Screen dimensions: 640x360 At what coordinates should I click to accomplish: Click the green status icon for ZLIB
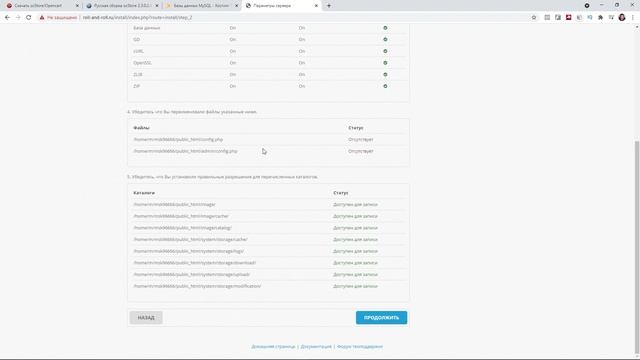coord(385,75)
